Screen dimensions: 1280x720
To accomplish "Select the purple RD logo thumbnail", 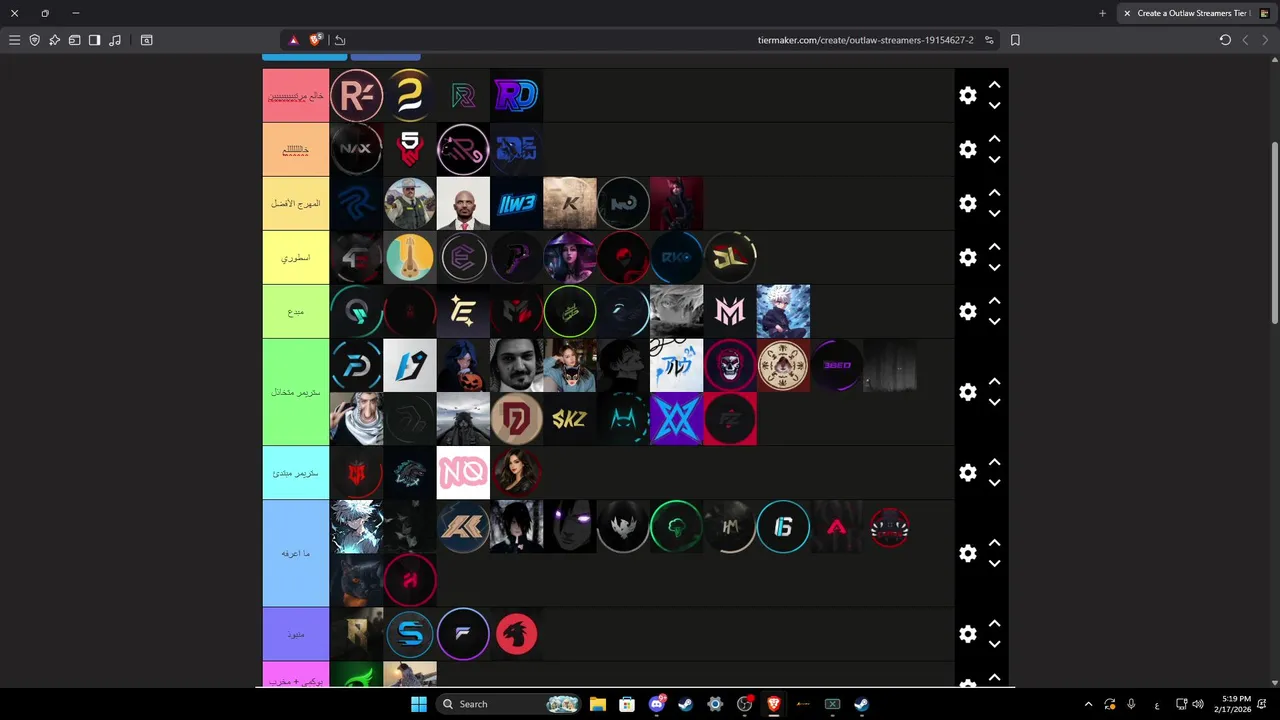I will click(517, 95).
